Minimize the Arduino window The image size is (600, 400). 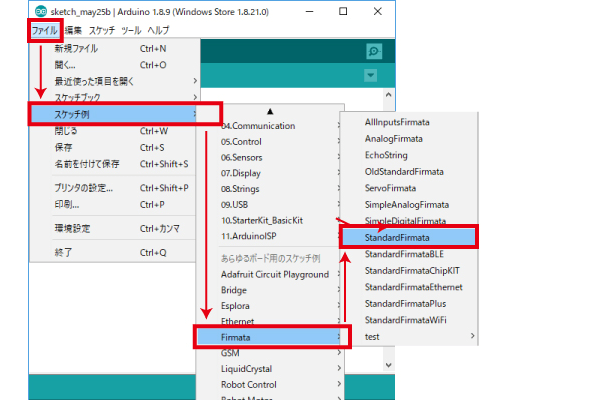310,11
